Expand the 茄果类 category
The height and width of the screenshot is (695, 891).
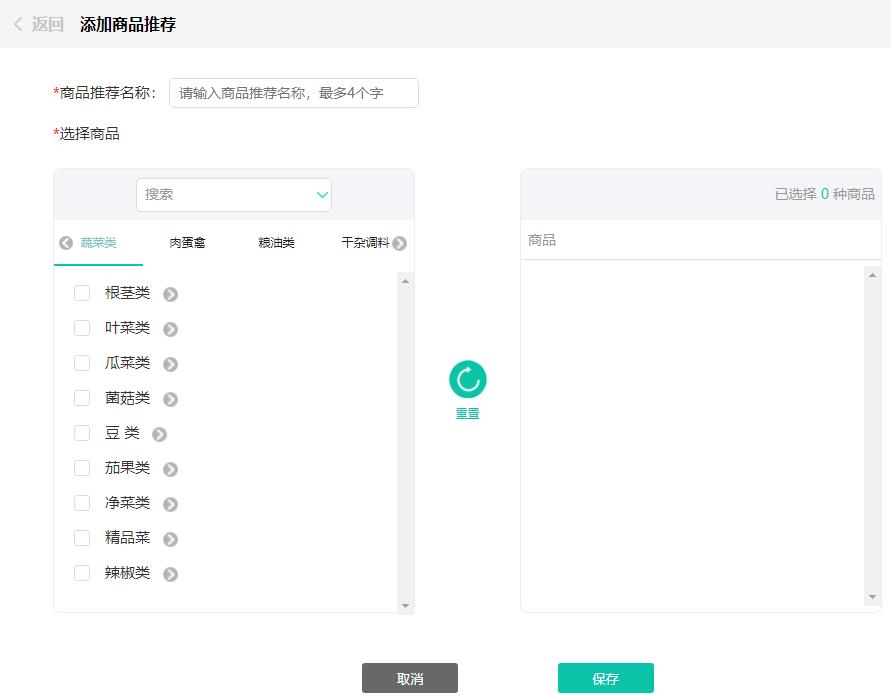point(170,468)
